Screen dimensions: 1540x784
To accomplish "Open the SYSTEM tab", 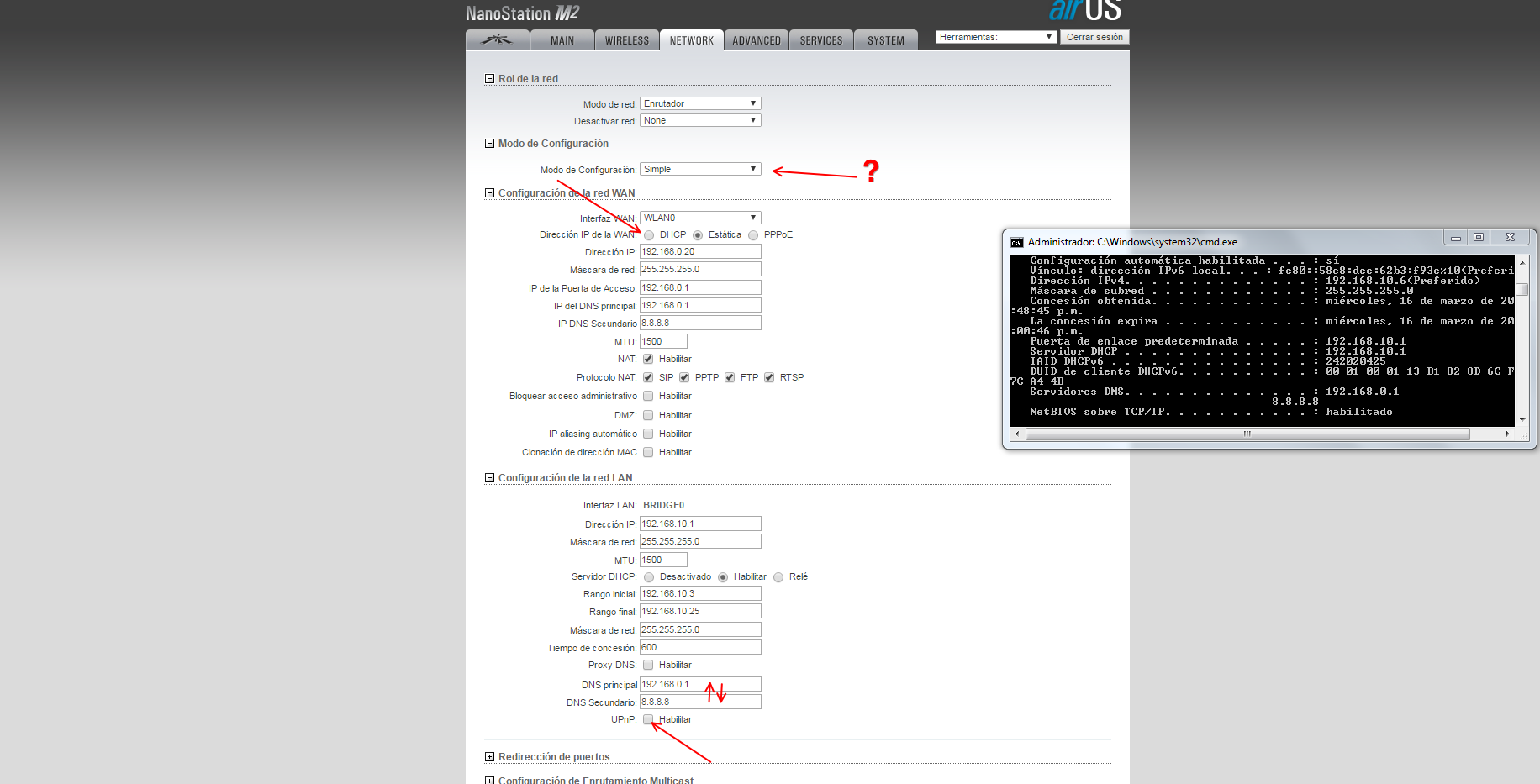I will click(x=886, y=40).
